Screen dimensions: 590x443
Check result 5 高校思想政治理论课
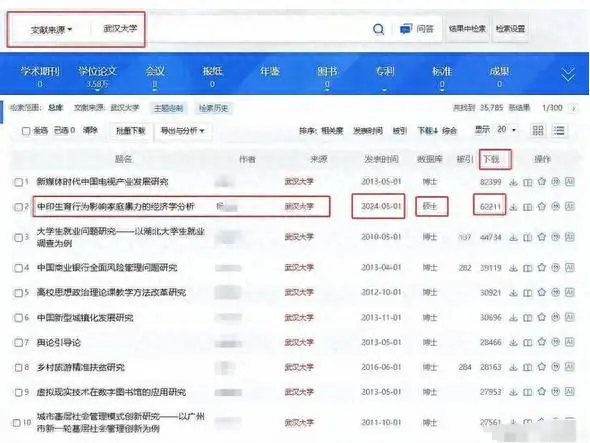pos(18,293)
